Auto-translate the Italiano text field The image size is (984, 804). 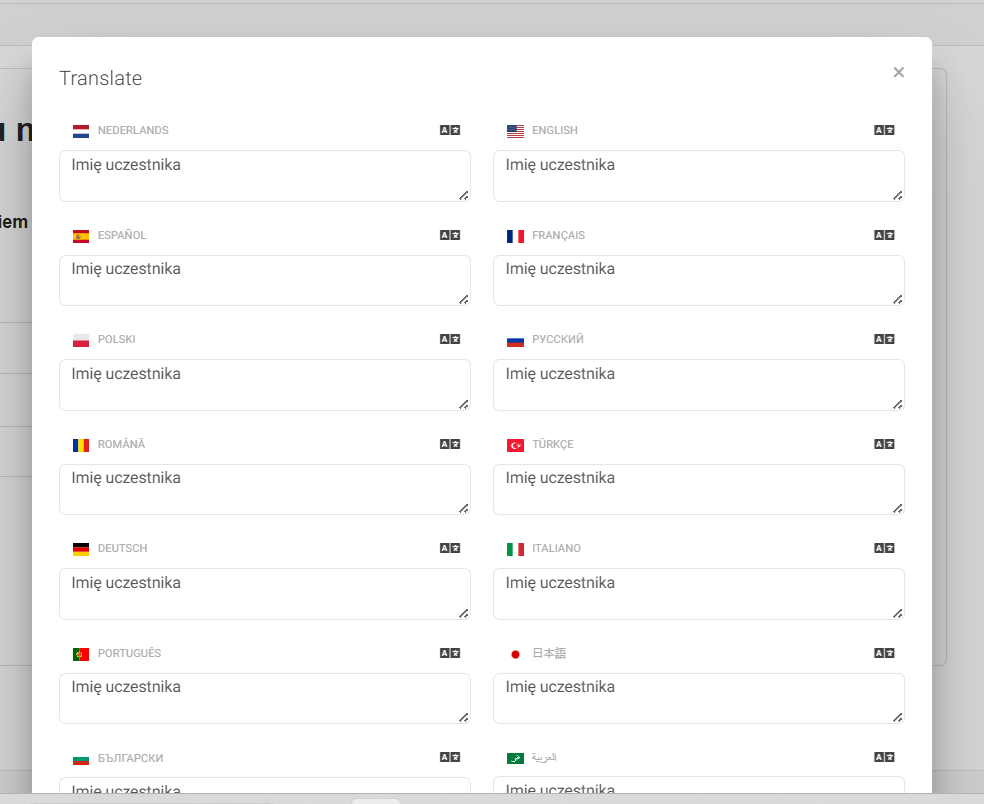pos(884,548)
